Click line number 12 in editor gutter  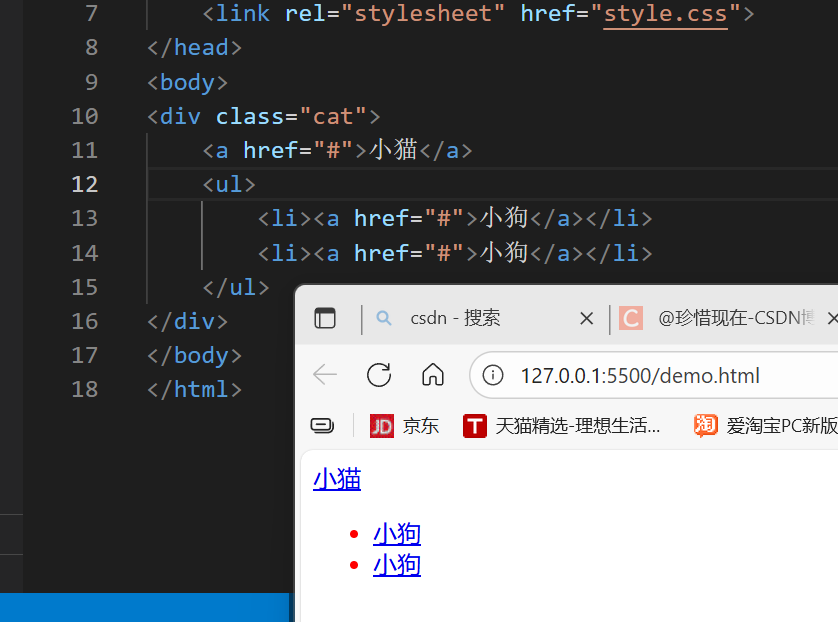[x=85, y=184]
